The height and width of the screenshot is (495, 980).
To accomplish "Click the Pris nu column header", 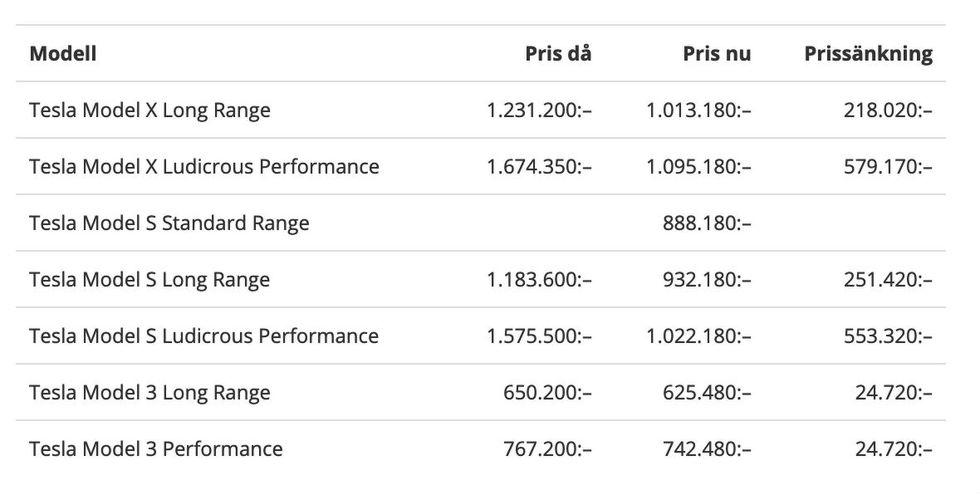I will (x=717, y=54).
